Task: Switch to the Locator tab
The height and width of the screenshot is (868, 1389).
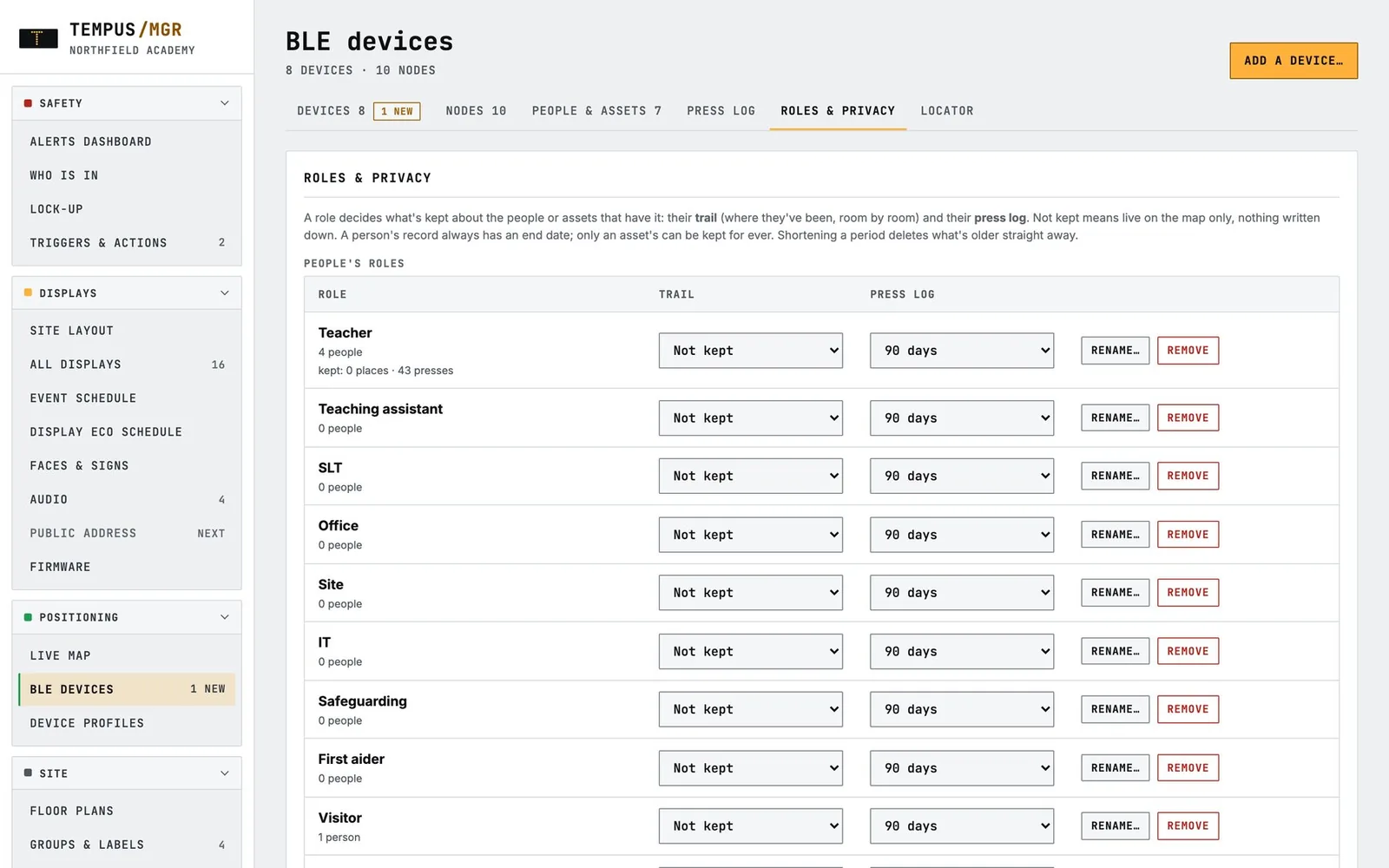Action: point(946,111)
